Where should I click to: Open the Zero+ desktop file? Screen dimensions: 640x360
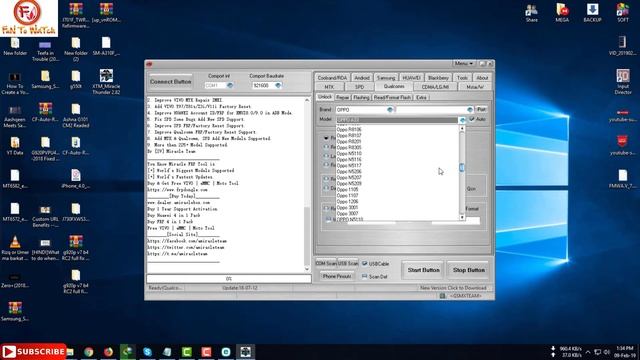click(15, 280)
